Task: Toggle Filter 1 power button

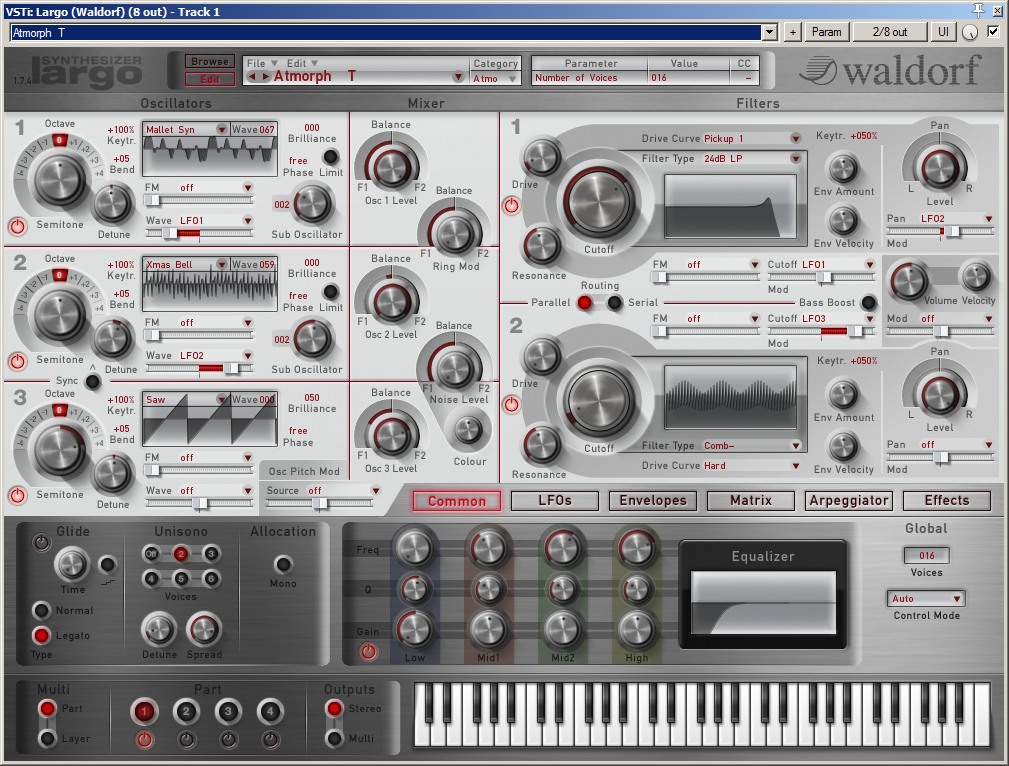Action: coord(511,206)
